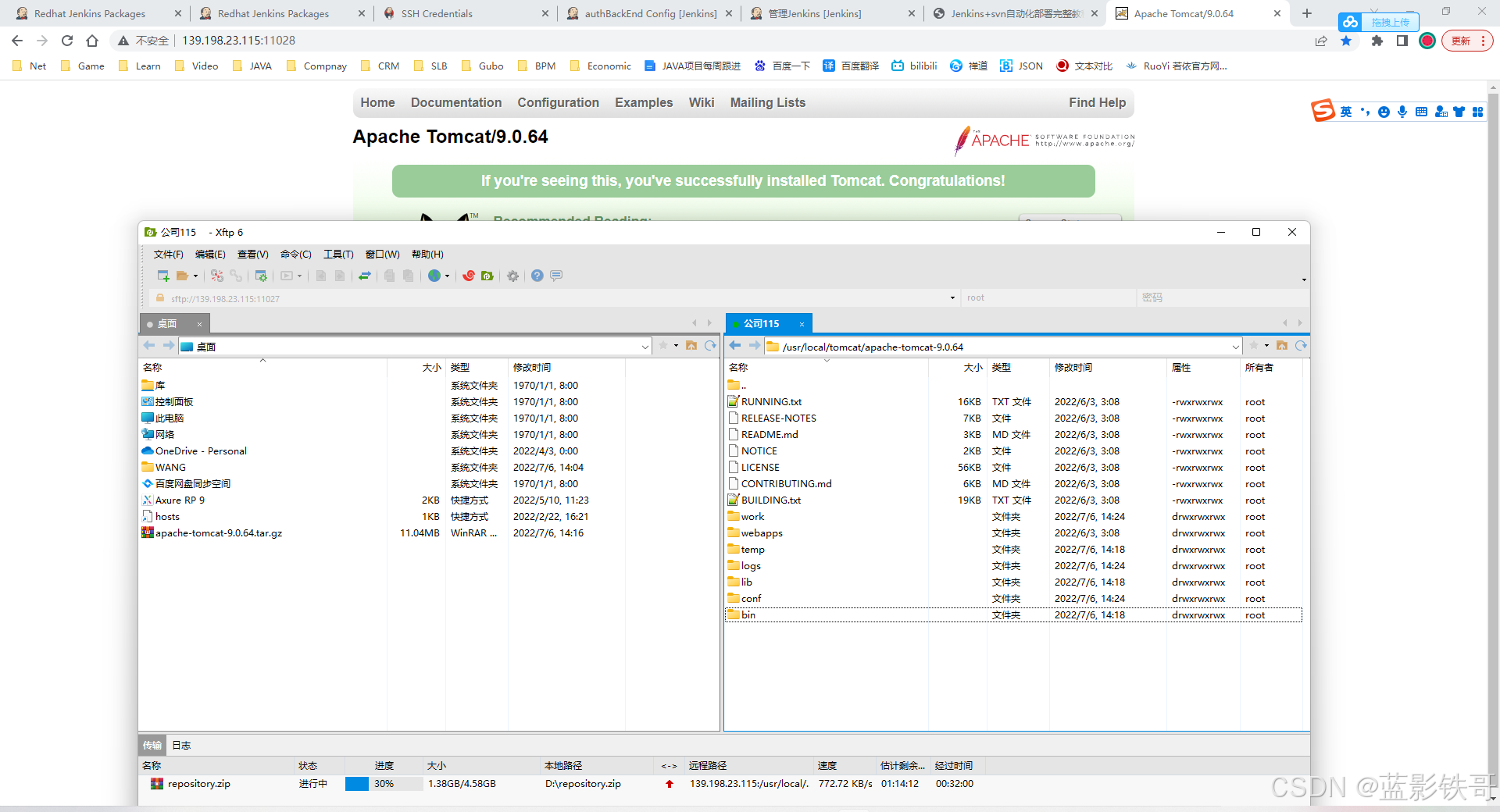Click the Sogou input method S logo
This screenshot has width=1500, height=812.
(x=1323, y=111)
